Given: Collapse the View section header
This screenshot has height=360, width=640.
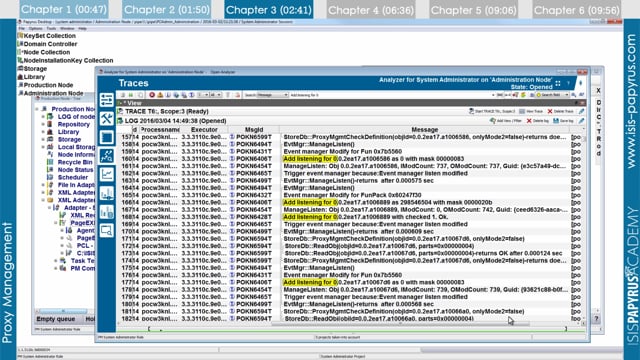Looking at the screenshot, I should 120,103.
